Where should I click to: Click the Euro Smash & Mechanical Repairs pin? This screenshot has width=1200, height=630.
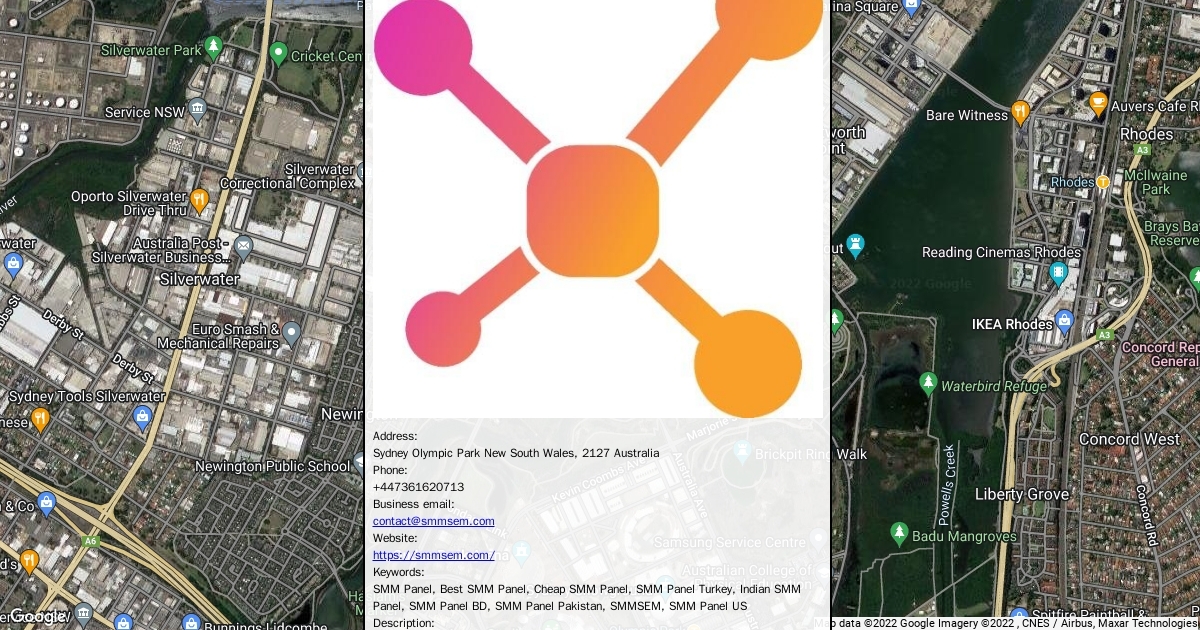[x=291, y=333]
